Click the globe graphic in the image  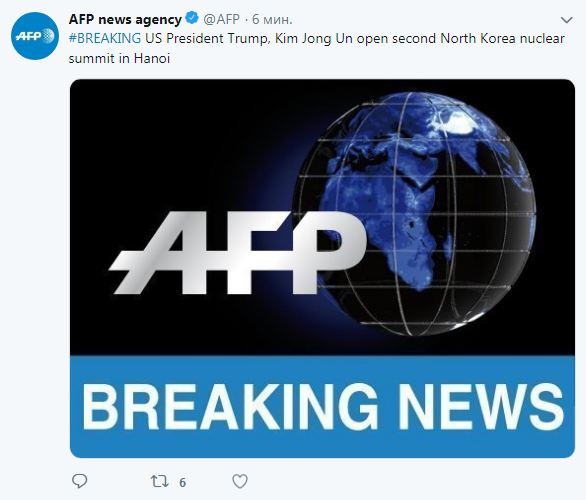click(x=415, y=213)
